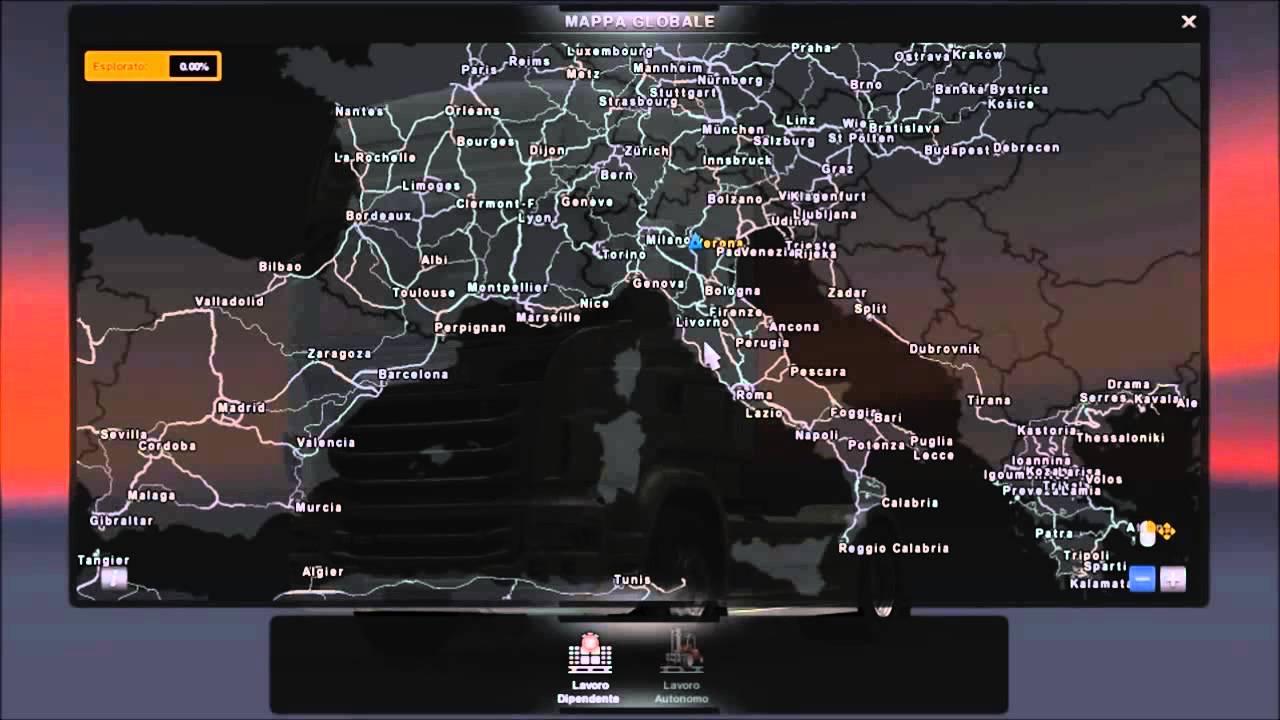Select the Madrid city label
1280x720 pixels.
241,408
